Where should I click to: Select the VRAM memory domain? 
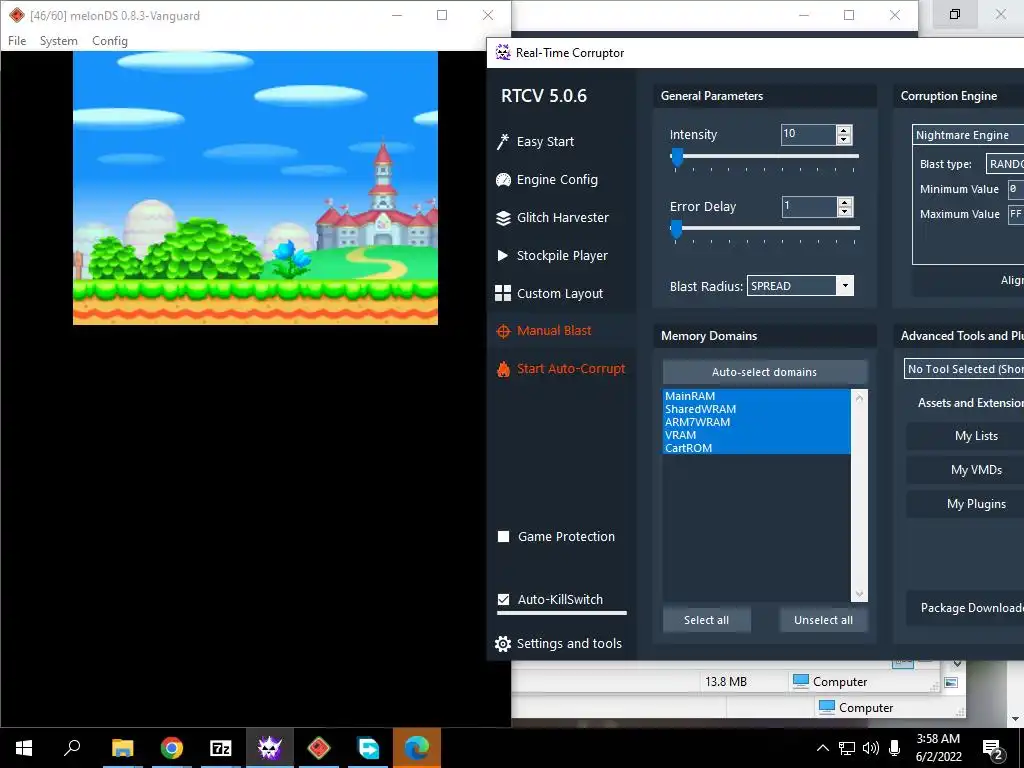(x=756, y=435)
